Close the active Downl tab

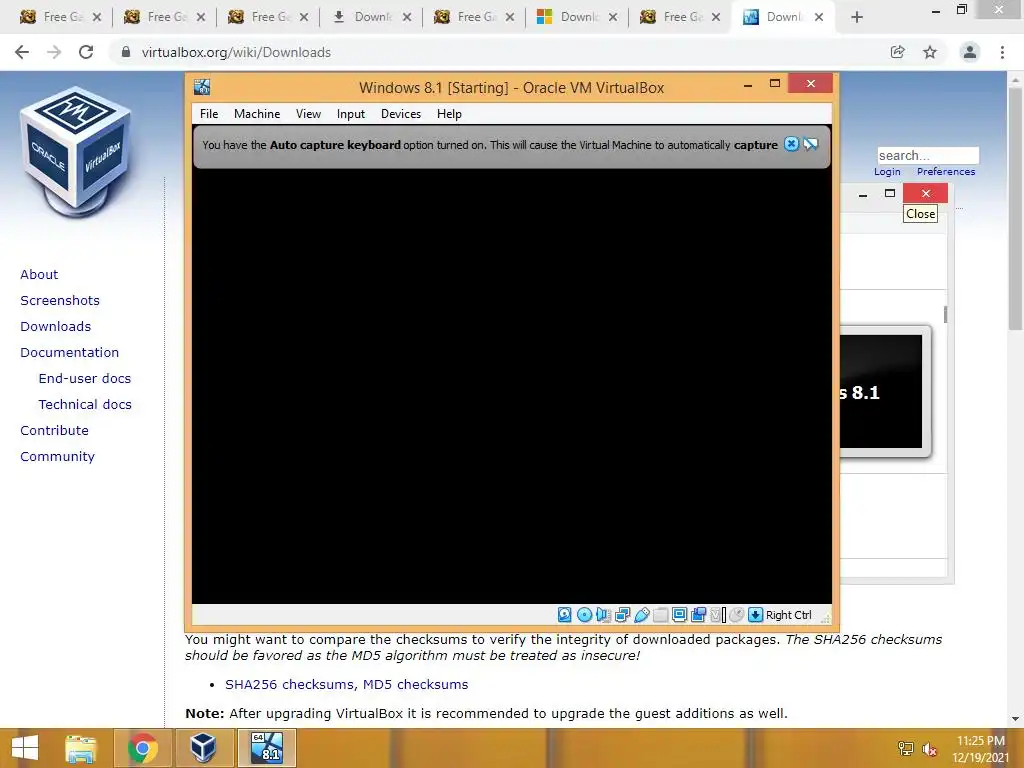point(819,18)
